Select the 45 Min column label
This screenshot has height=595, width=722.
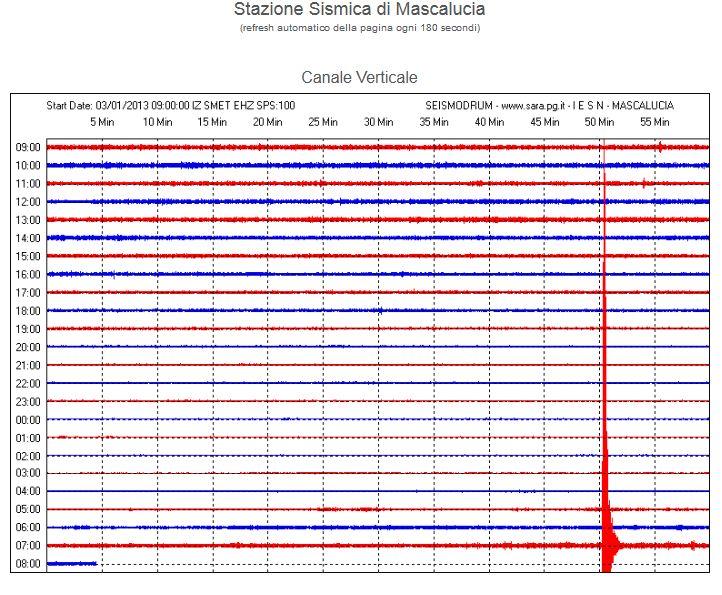click(544, 122)
